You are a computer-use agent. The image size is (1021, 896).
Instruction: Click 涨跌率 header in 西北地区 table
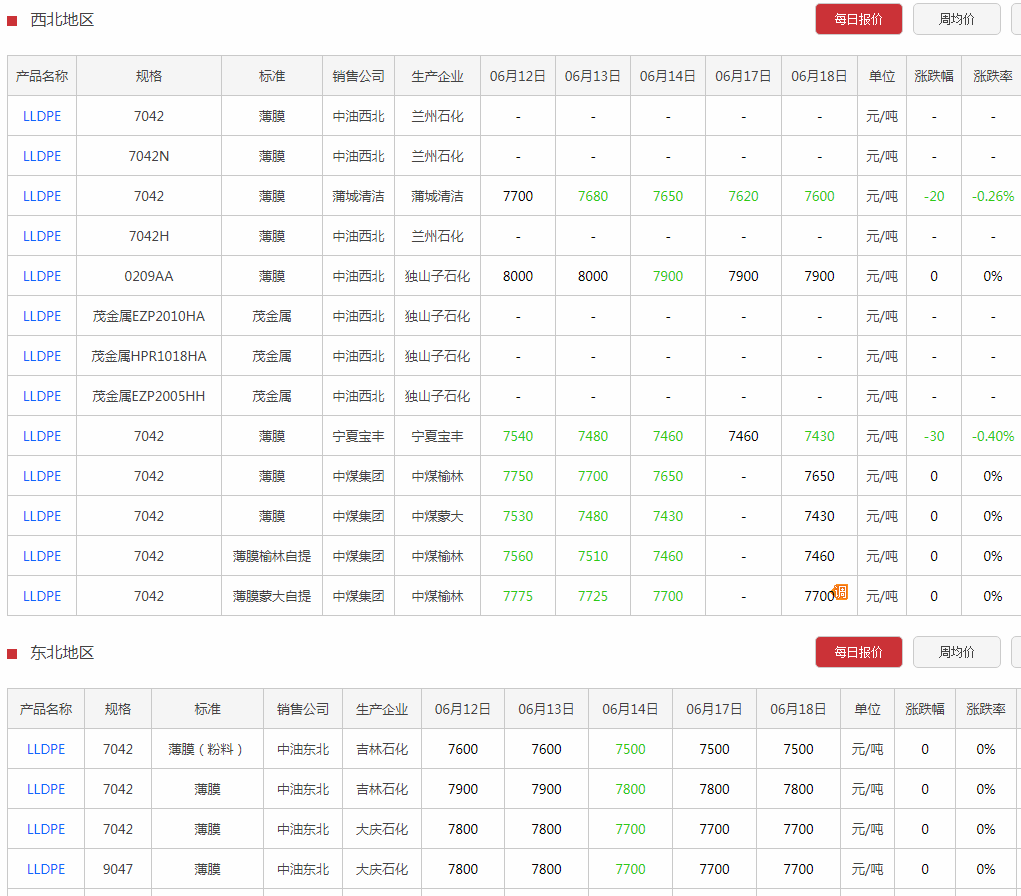[992, 76]
